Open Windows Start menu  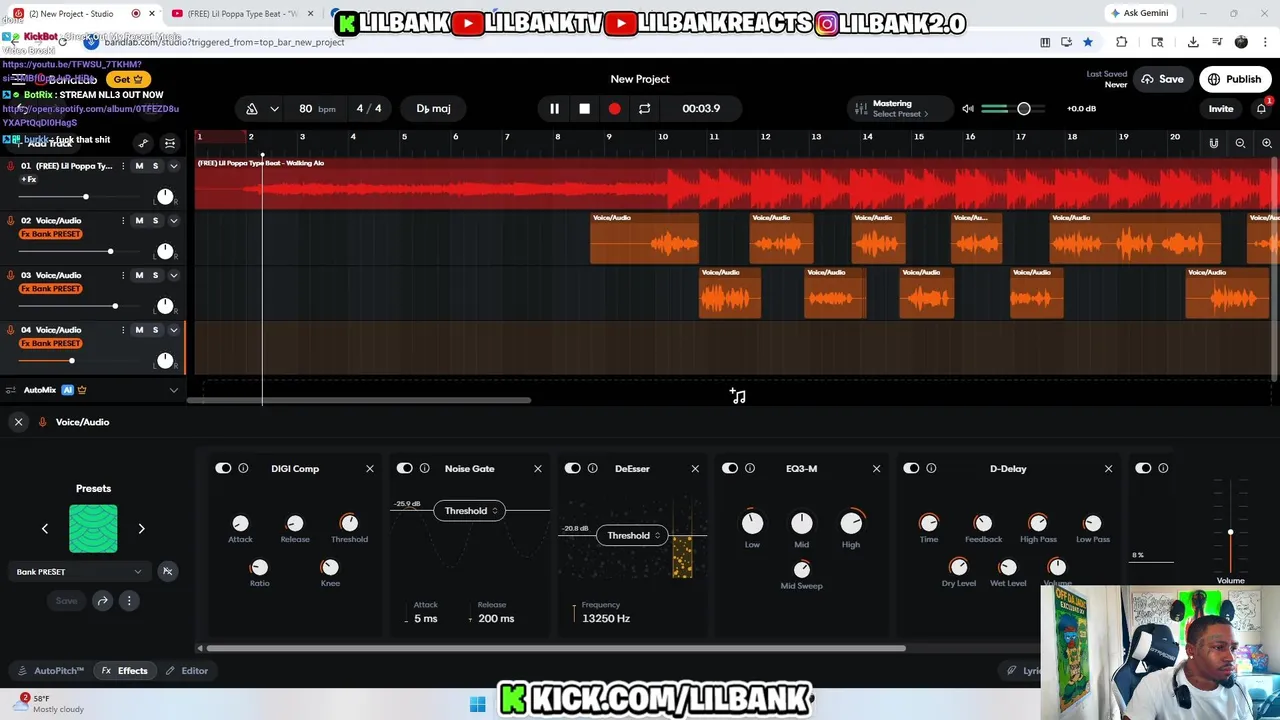(x=477, y=704)
